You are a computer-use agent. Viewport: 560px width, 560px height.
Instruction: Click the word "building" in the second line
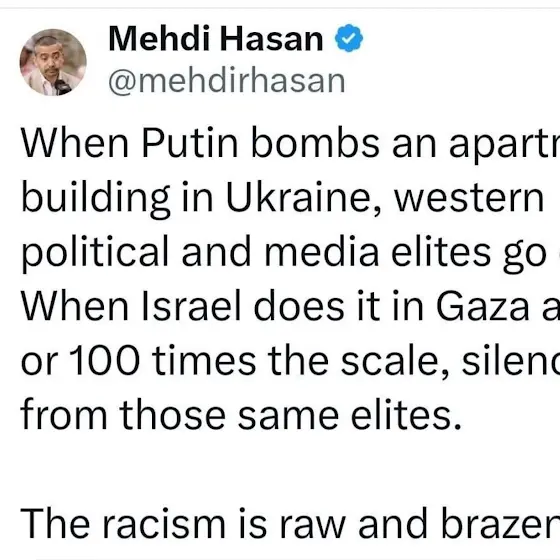click(x=95, y=199)
